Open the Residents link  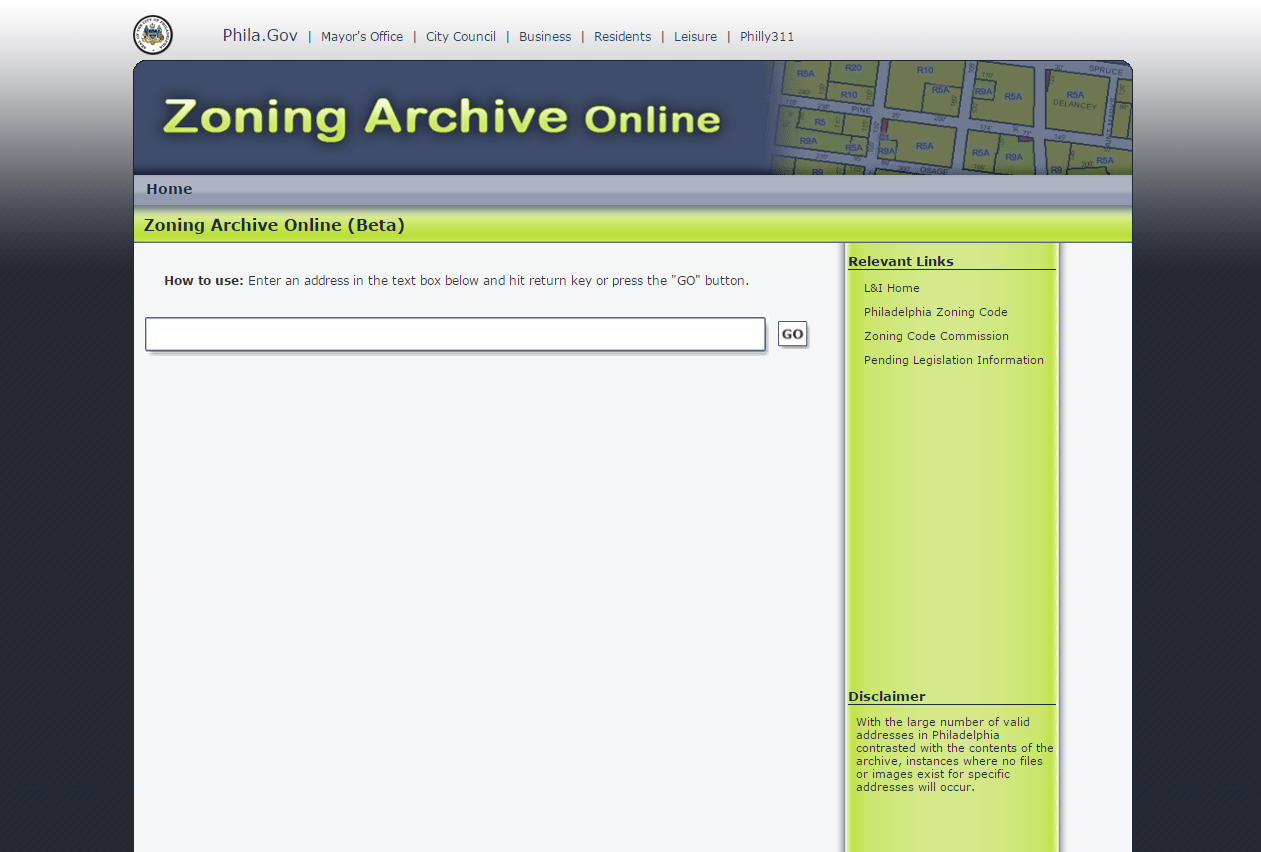tap(622, 37)
